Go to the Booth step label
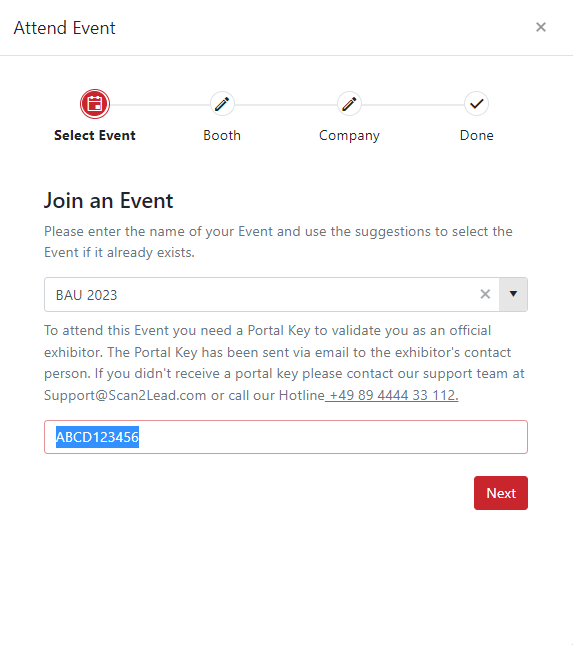The height and width of the screenshot is (645, 573). [x=222, y=135]
